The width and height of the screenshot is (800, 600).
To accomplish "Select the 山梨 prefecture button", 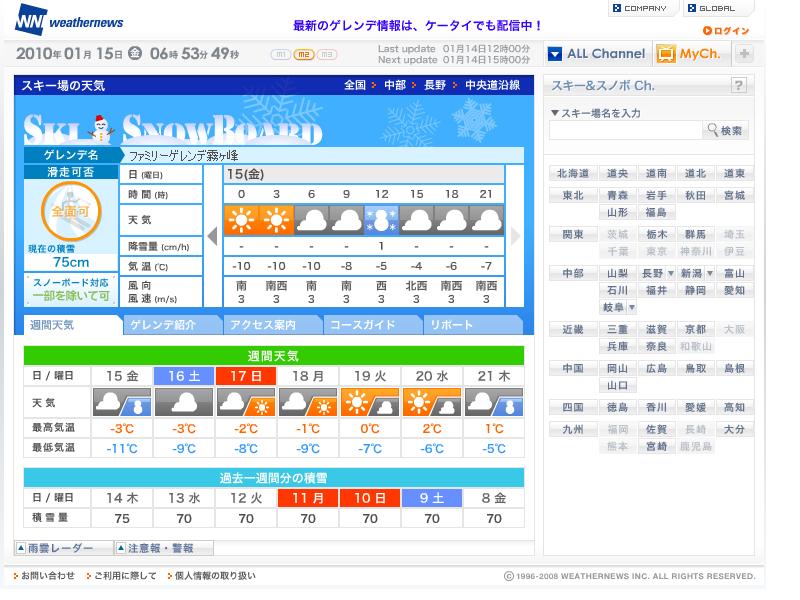I will click(x=617, y=273).
